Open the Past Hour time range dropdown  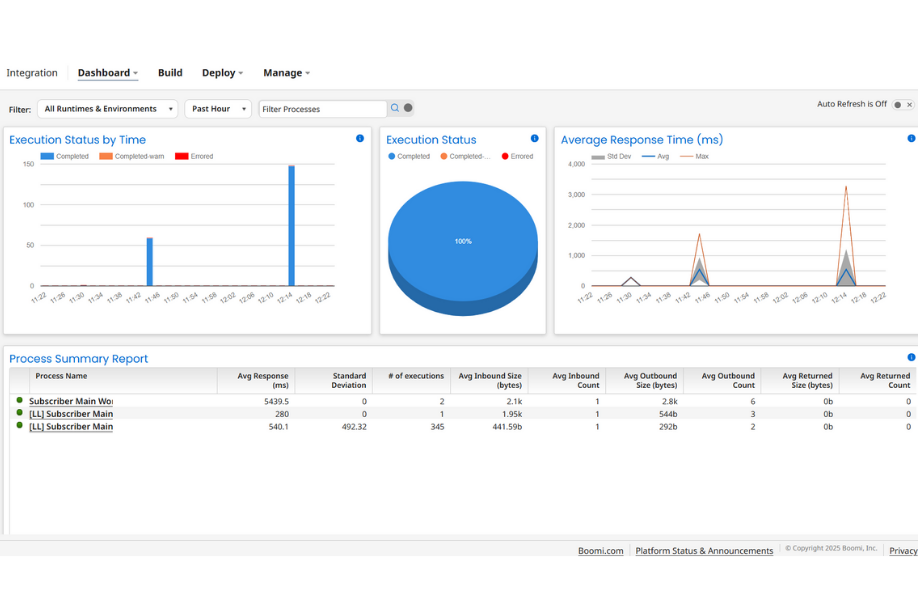tap(218, 108)
